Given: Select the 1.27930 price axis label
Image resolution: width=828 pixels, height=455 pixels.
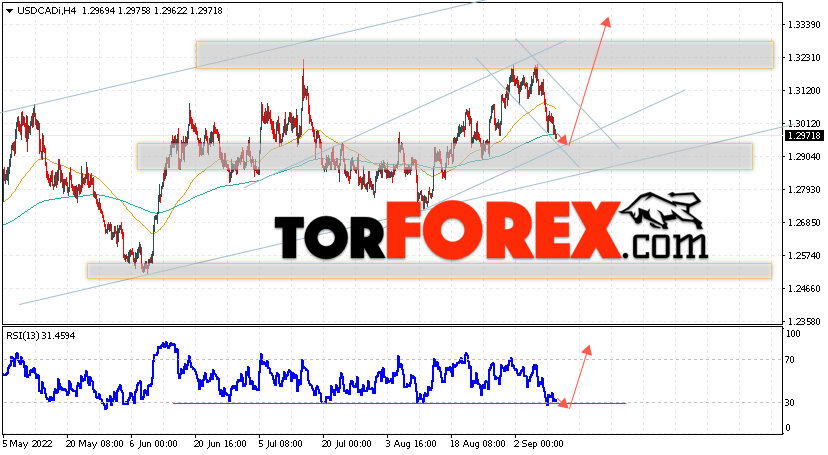Looking at the screenshot, I should pyautogui.click(x=804, y=189).
